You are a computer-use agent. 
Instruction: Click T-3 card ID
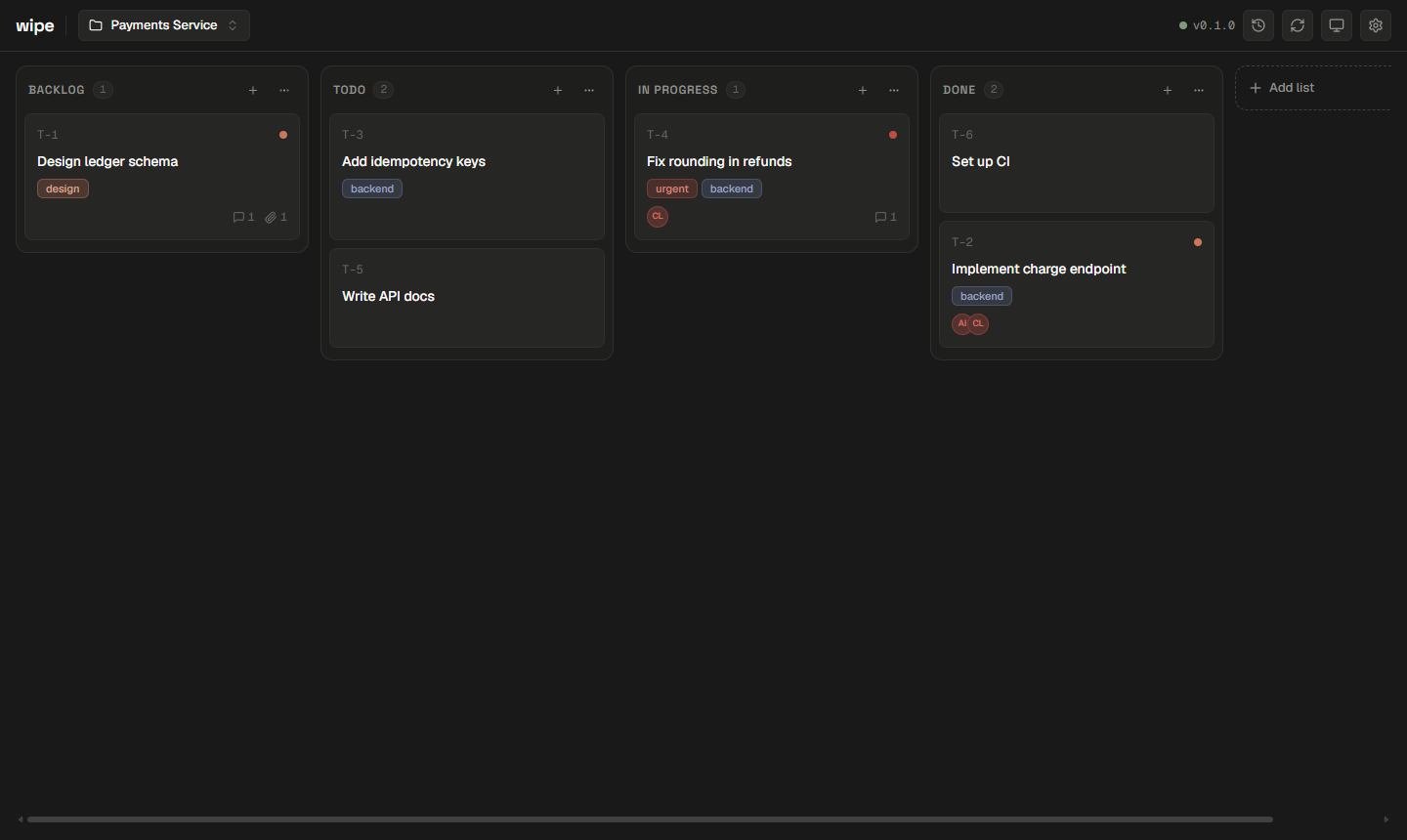(353, 135)
